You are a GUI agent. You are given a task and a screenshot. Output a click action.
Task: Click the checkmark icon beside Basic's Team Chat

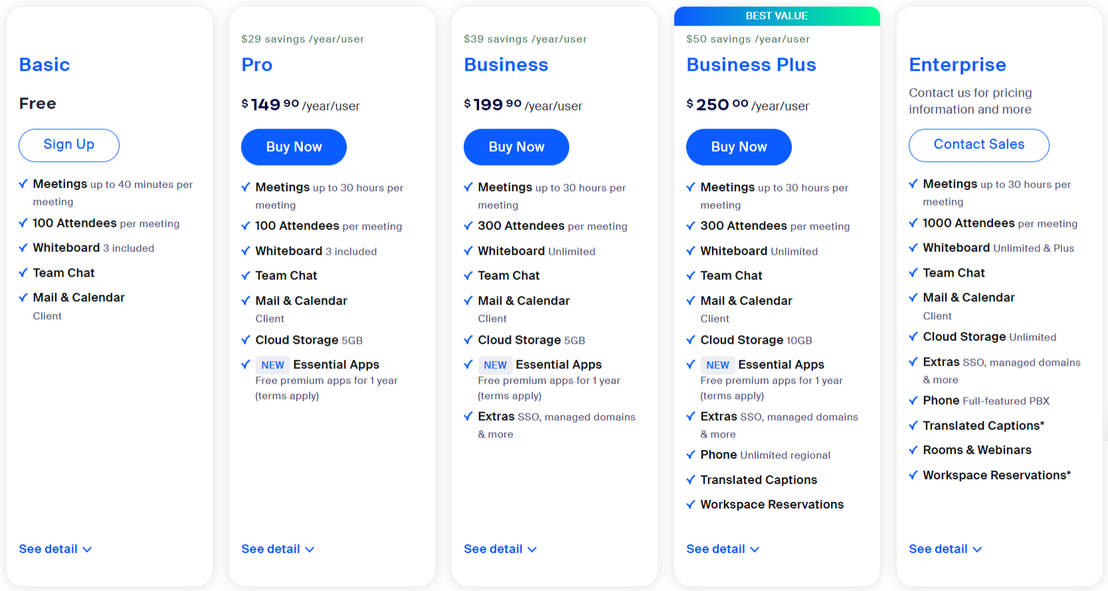tap(23, 272)
